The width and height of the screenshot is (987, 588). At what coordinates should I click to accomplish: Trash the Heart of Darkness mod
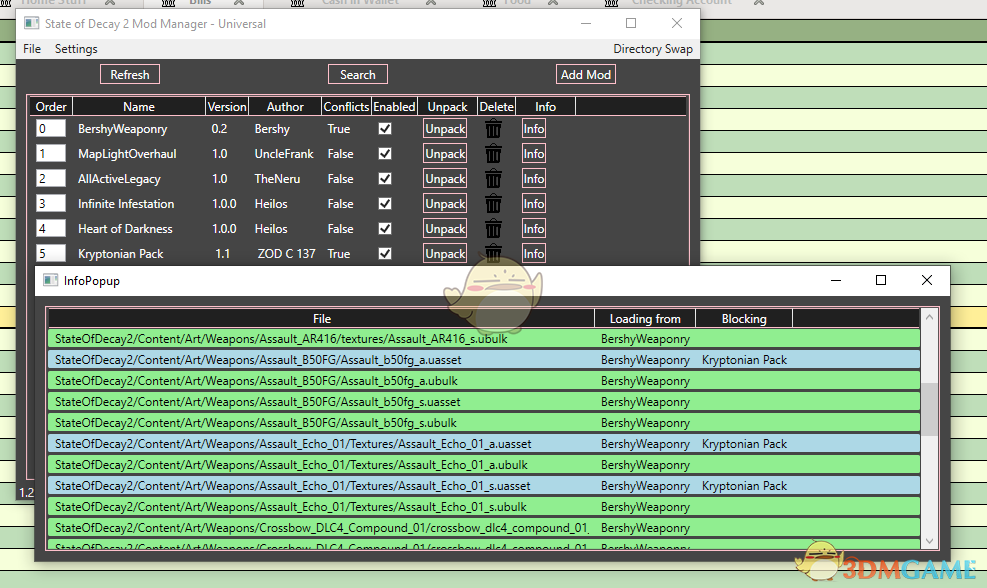coord(493,229)
